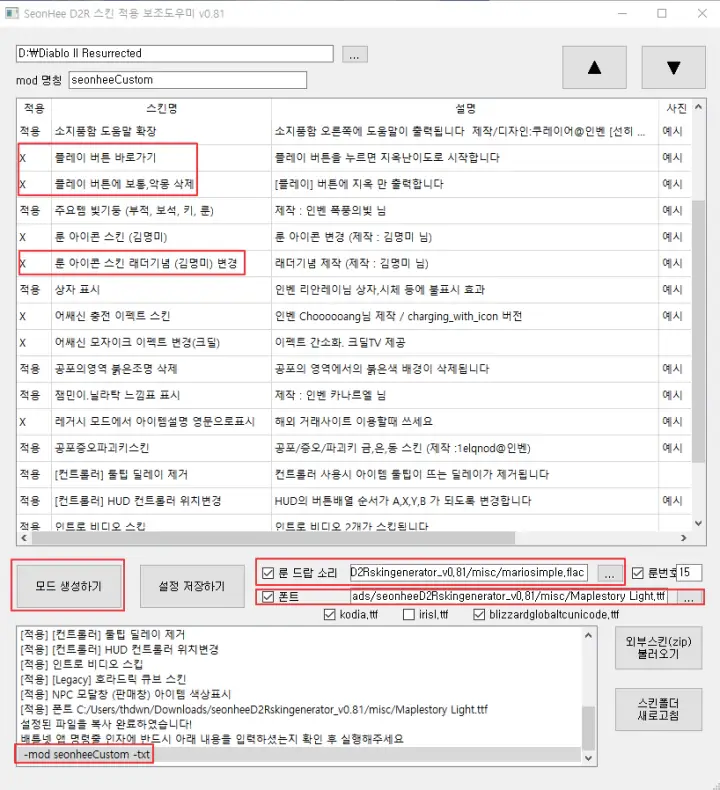Click the skin list horizontal scrollbar thumb
The height and width of the screenshot is (790, 720).
273,538
